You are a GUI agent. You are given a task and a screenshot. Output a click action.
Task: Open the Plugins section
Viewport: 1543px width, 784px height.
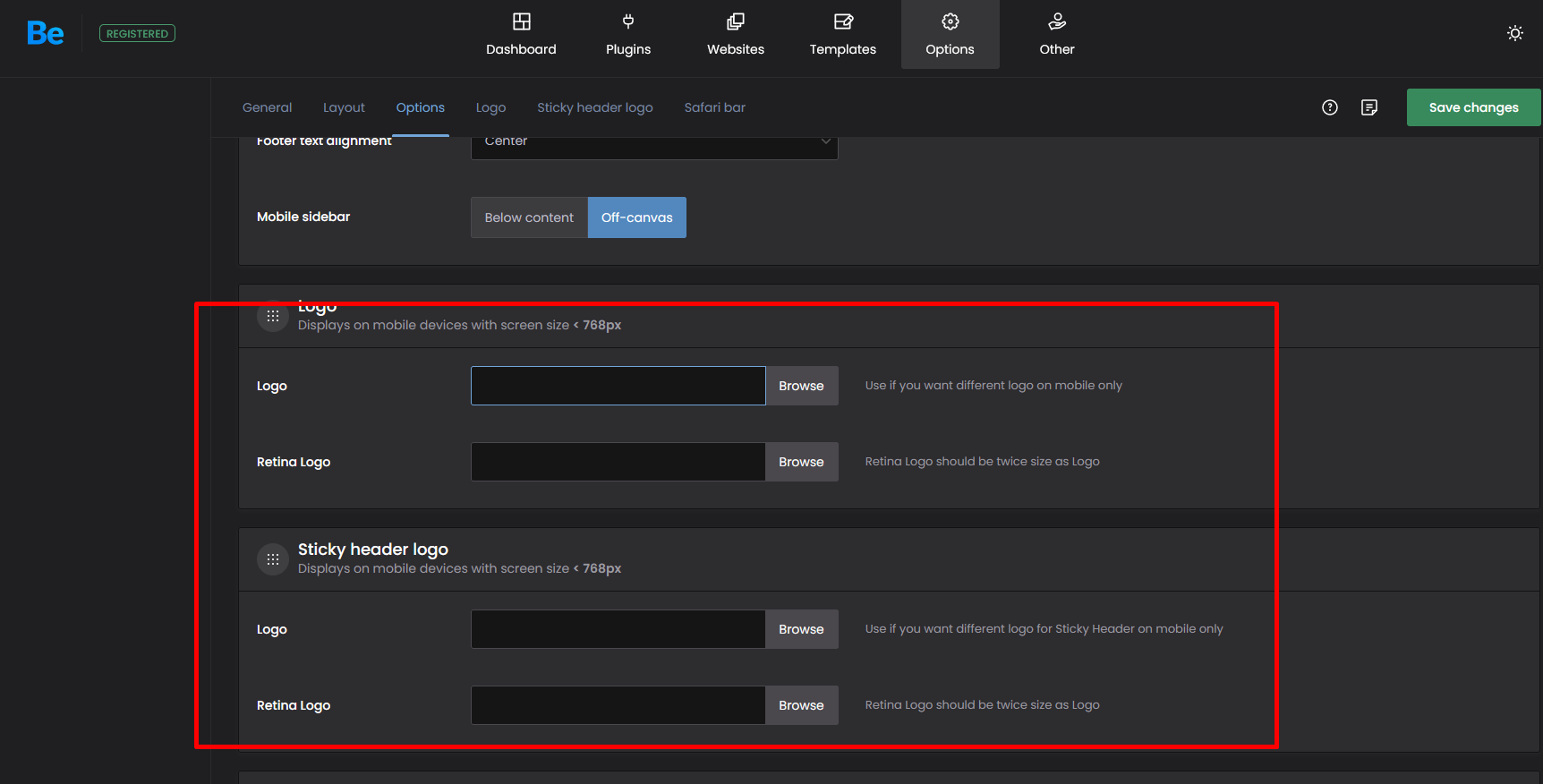click(x=628, y=34)
